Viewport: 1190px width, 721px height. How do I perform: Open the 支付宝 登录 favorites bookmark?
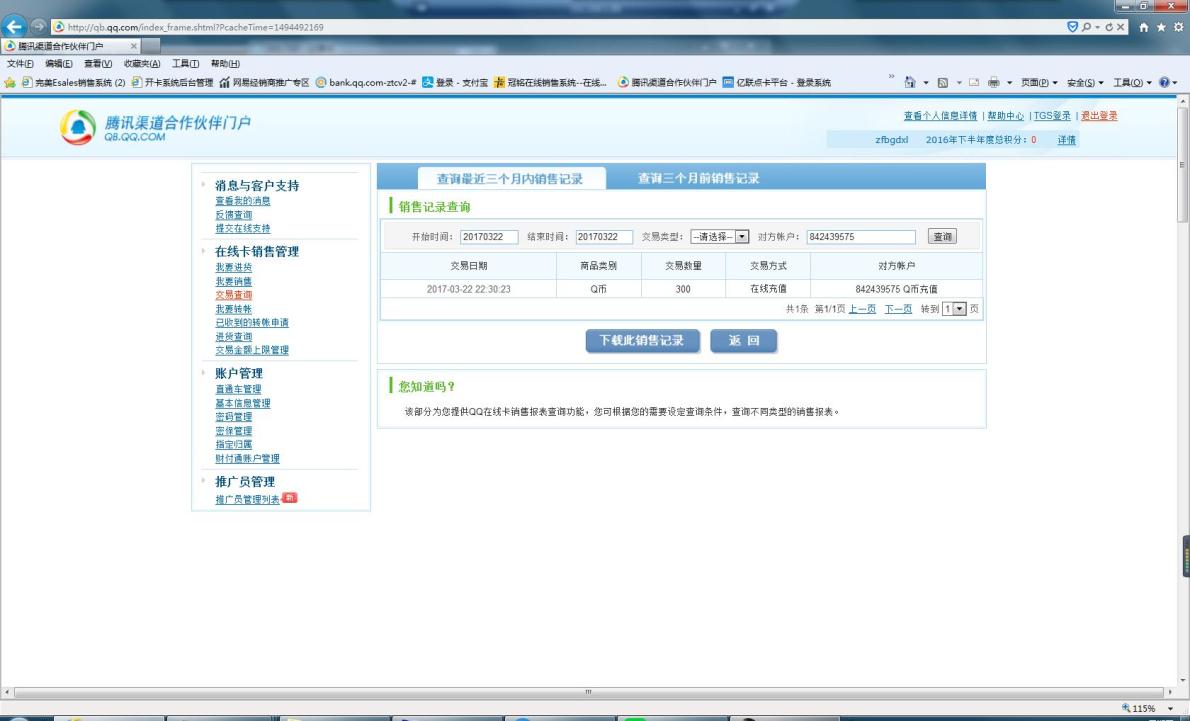(x=455, y=82)
